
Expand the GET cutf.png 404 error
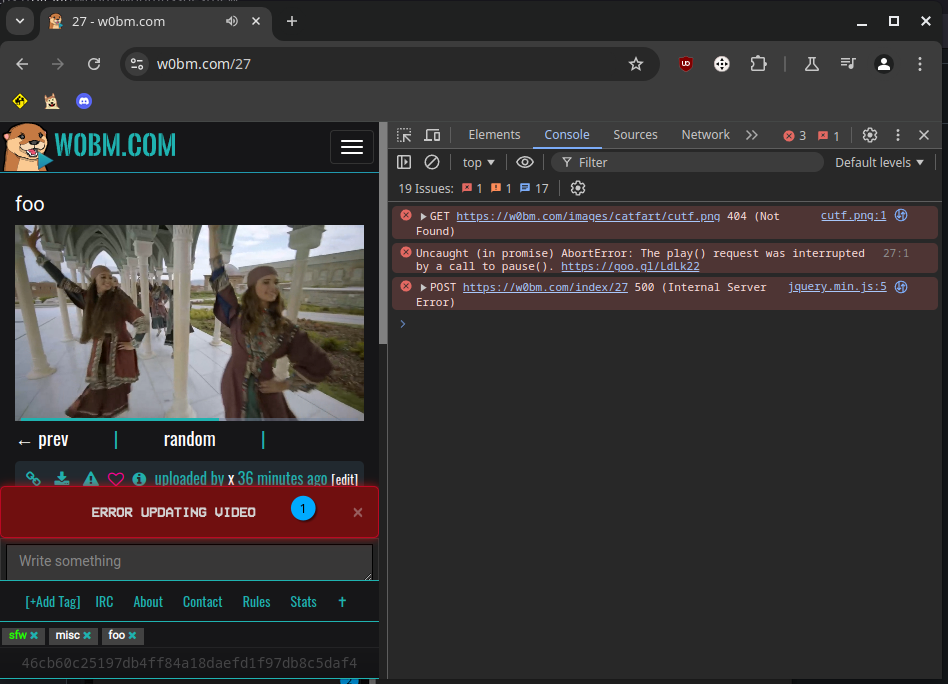pos(423,217)
